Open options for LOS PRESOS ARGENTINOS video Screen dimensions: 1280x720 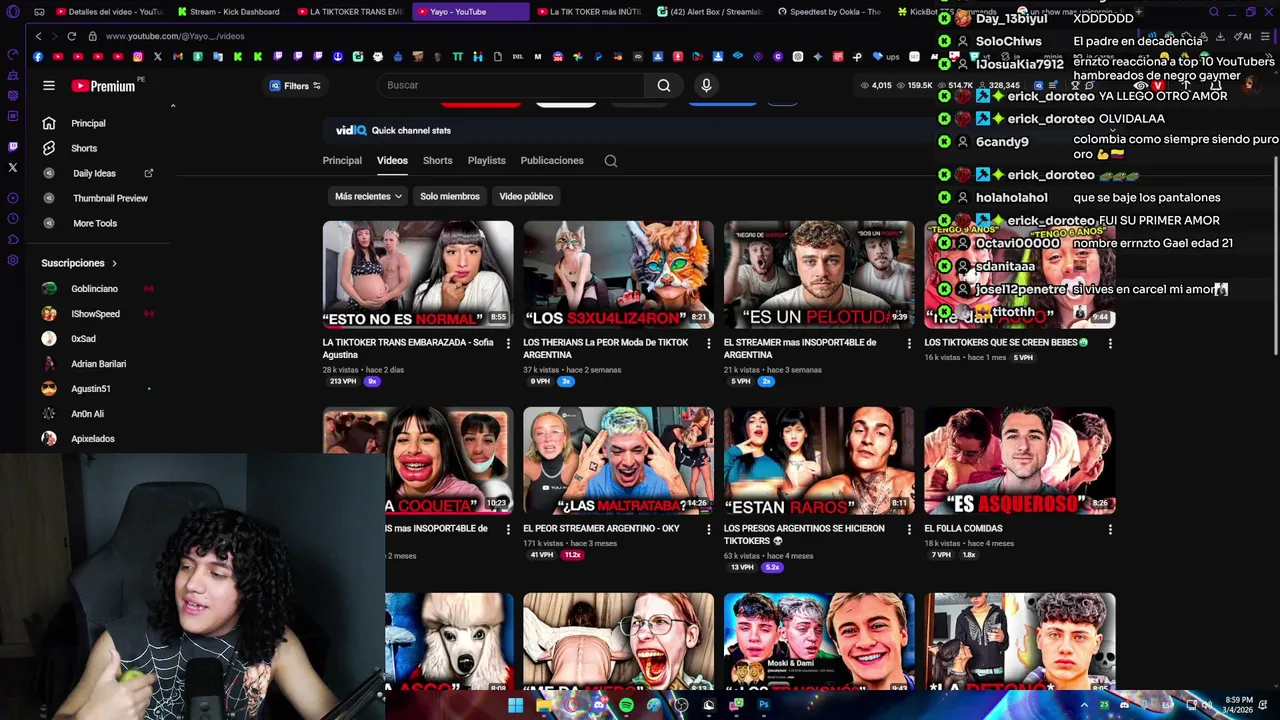909,529
